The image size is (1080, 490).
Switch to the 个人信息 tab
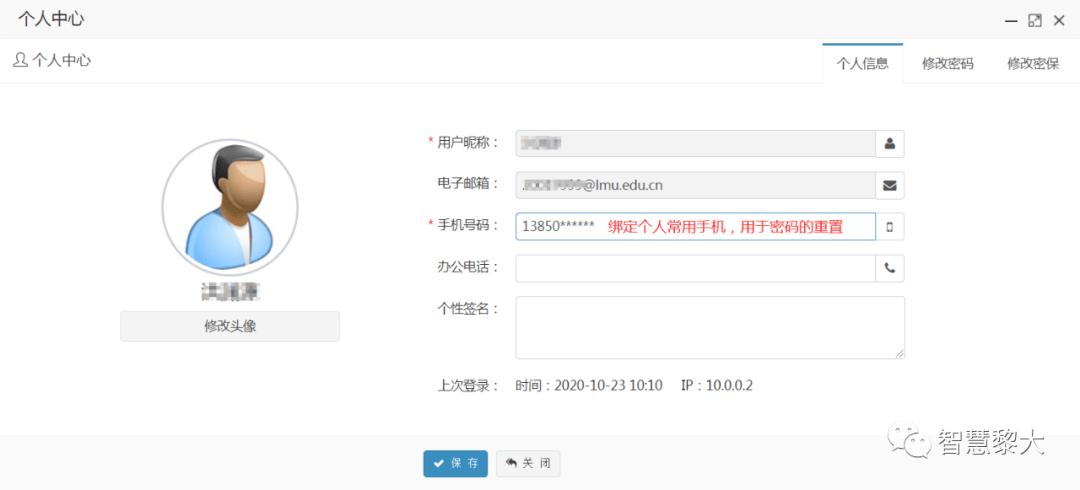[862, 63]
